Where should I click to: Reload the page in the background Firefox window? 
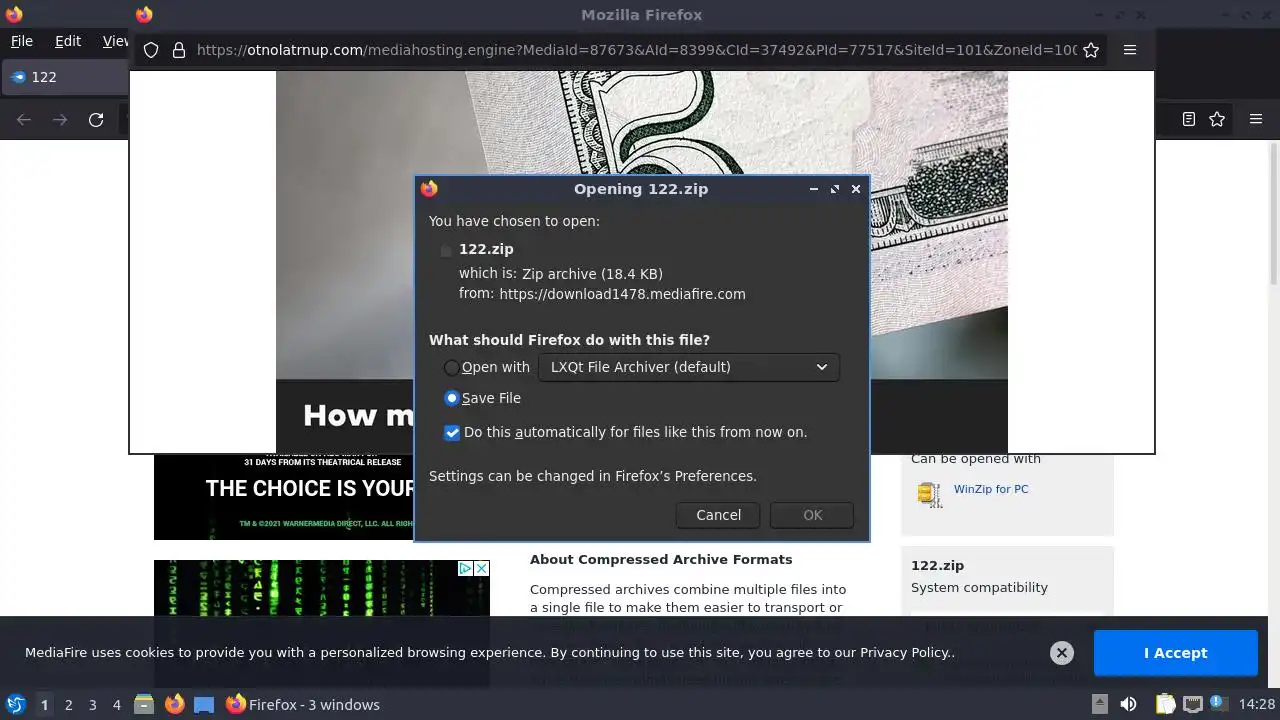[96, 119]
